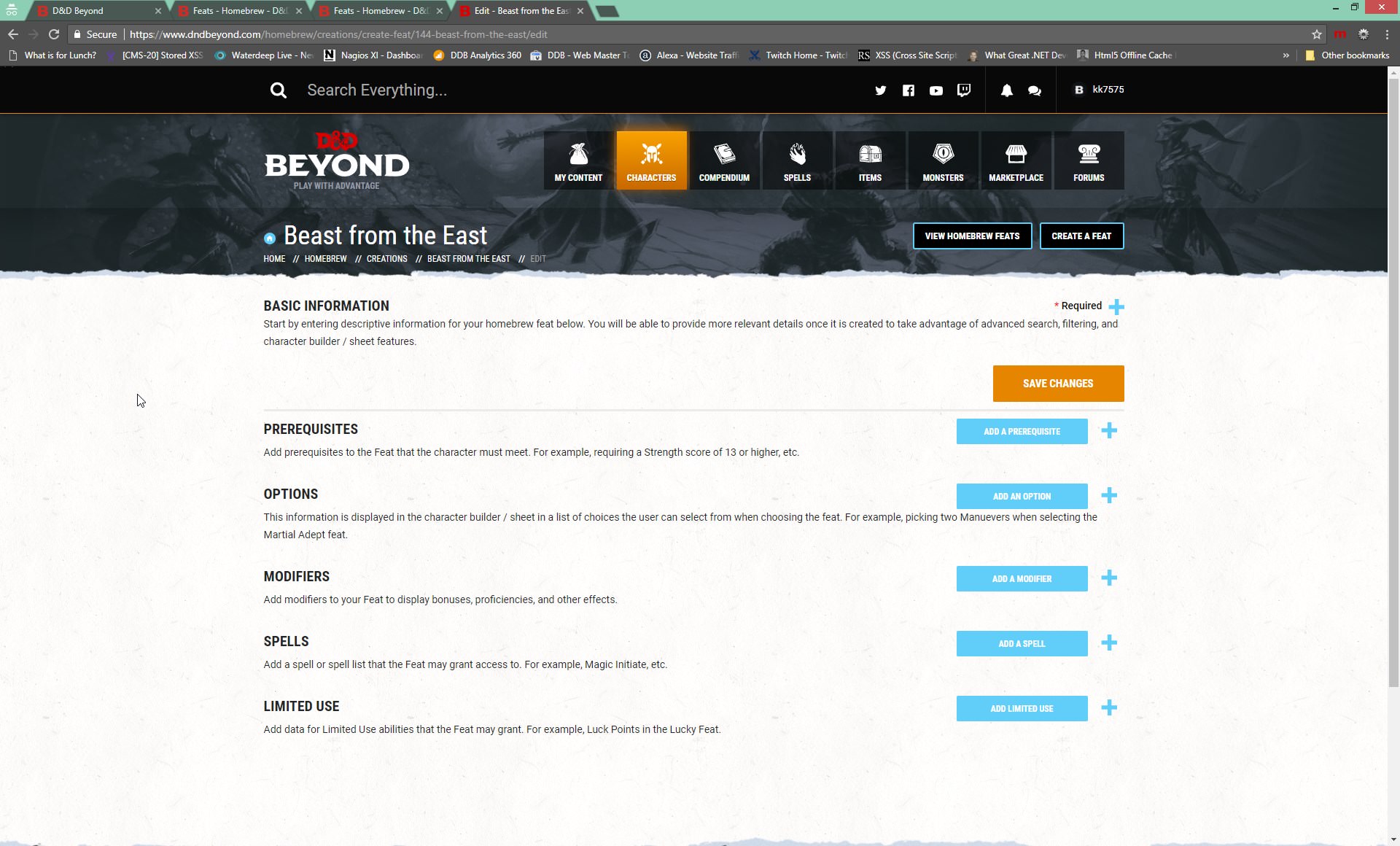Click the Home breadcrumb link
Viewport: 1400px width, 846px height.
[x=274, y=259]
